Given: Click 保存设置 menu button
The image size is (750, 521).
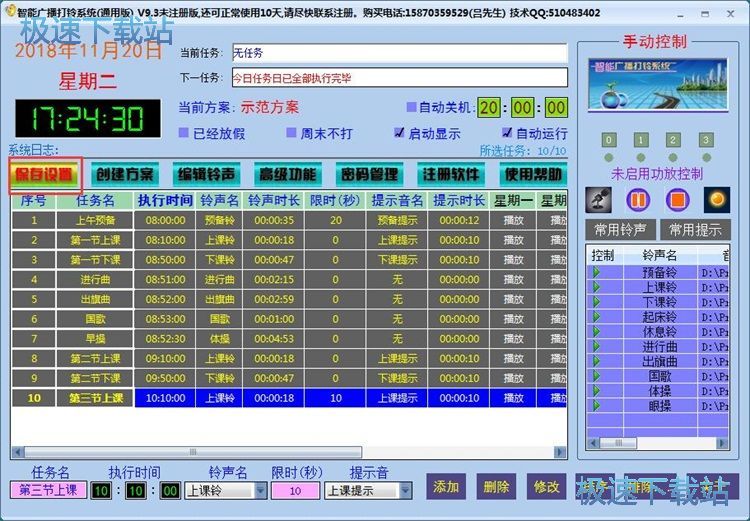Looking at the screenshot, I should point(45,175).
